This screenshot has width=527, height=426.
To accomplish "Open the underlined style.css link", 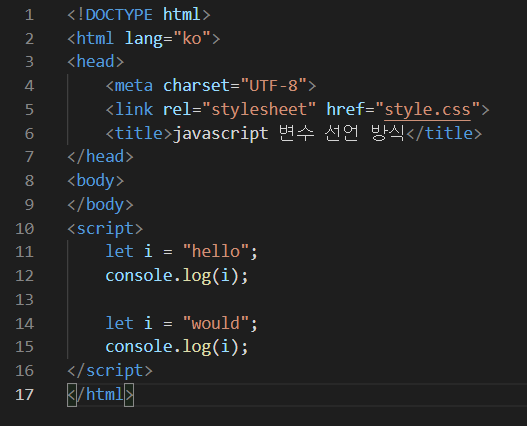I will 427,110.
